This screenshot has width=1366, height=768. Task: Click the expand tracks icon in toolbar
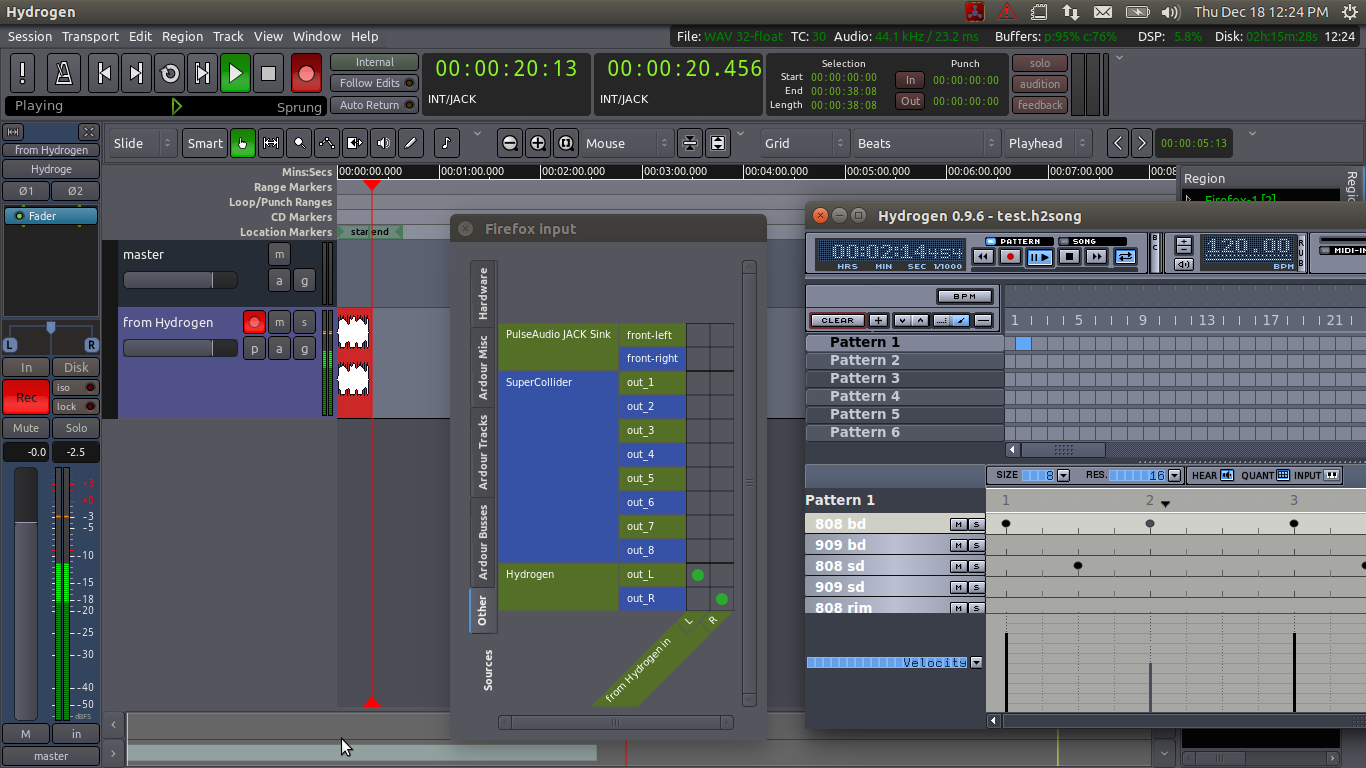click(x=717, y=143)
